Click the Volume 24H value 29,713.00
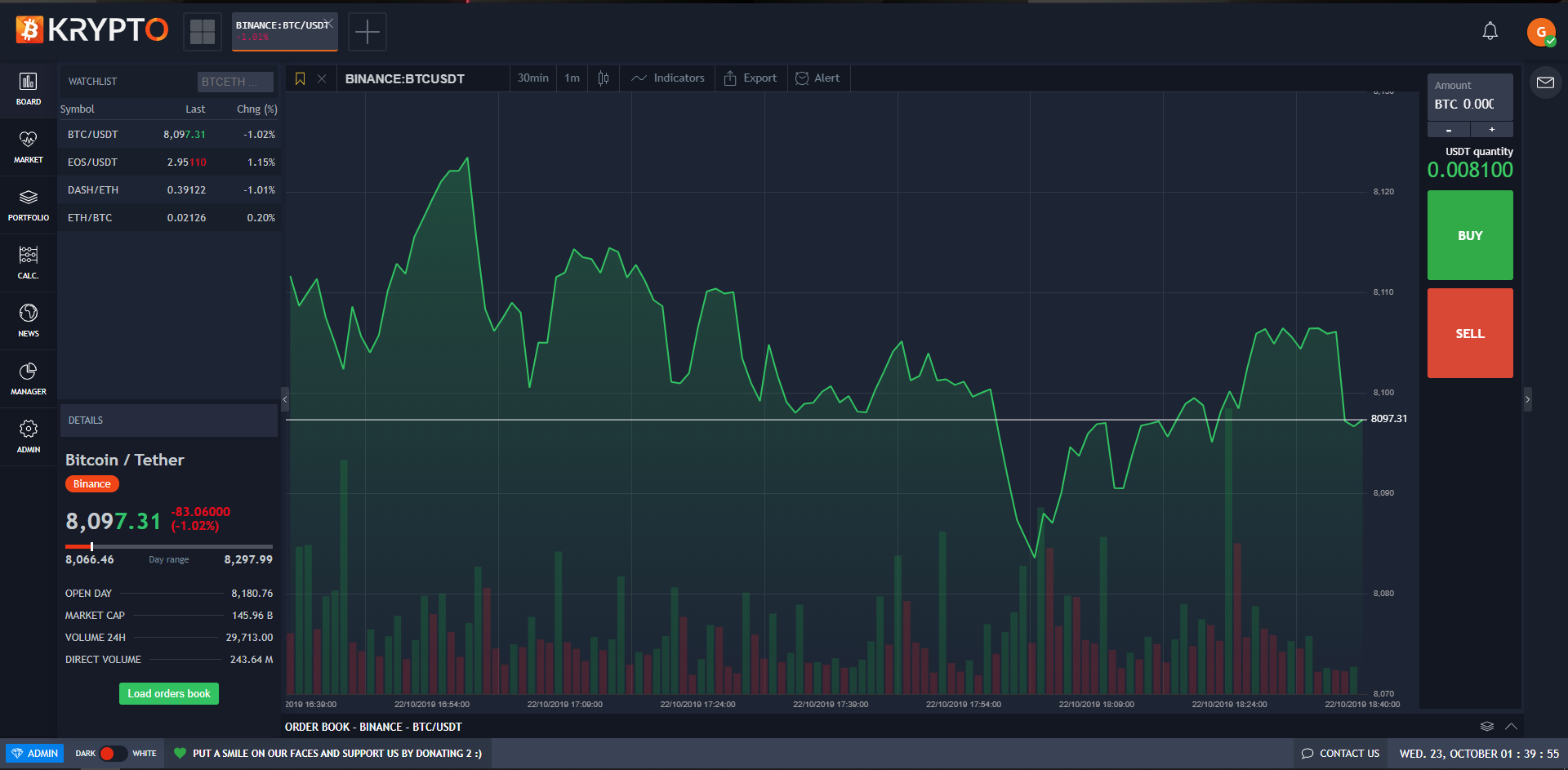The image size is (1568, 770). (249, 638)
